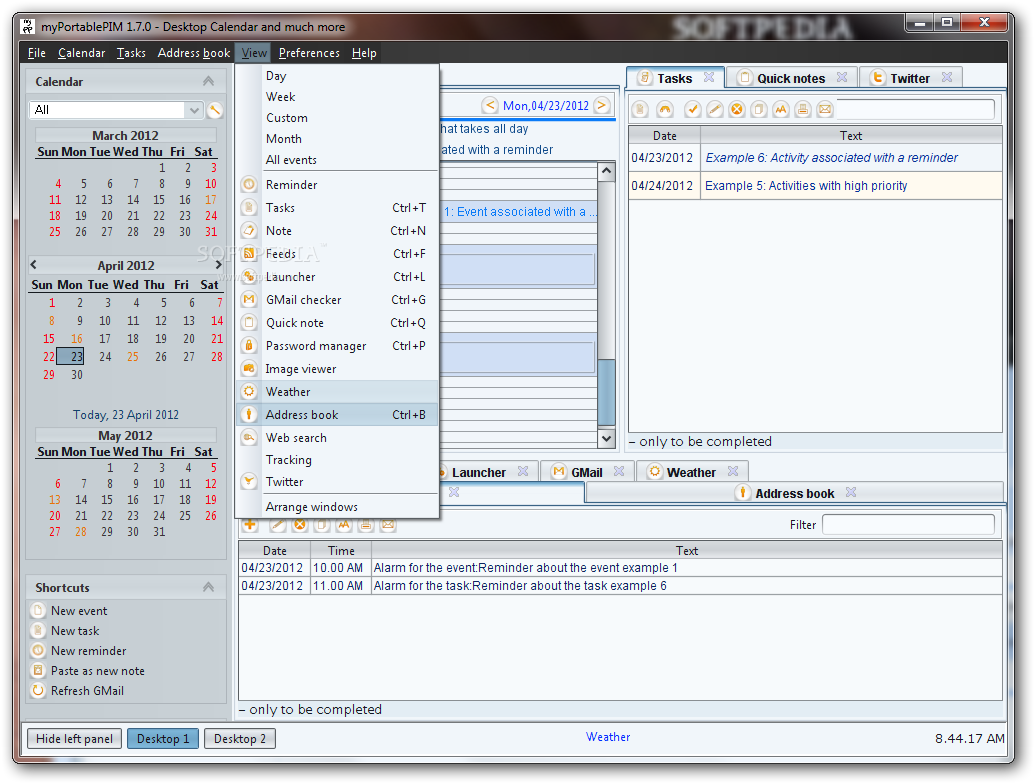Select Arrange windows in View menu
The image size is (1035, 784).
tap(337, 507)
